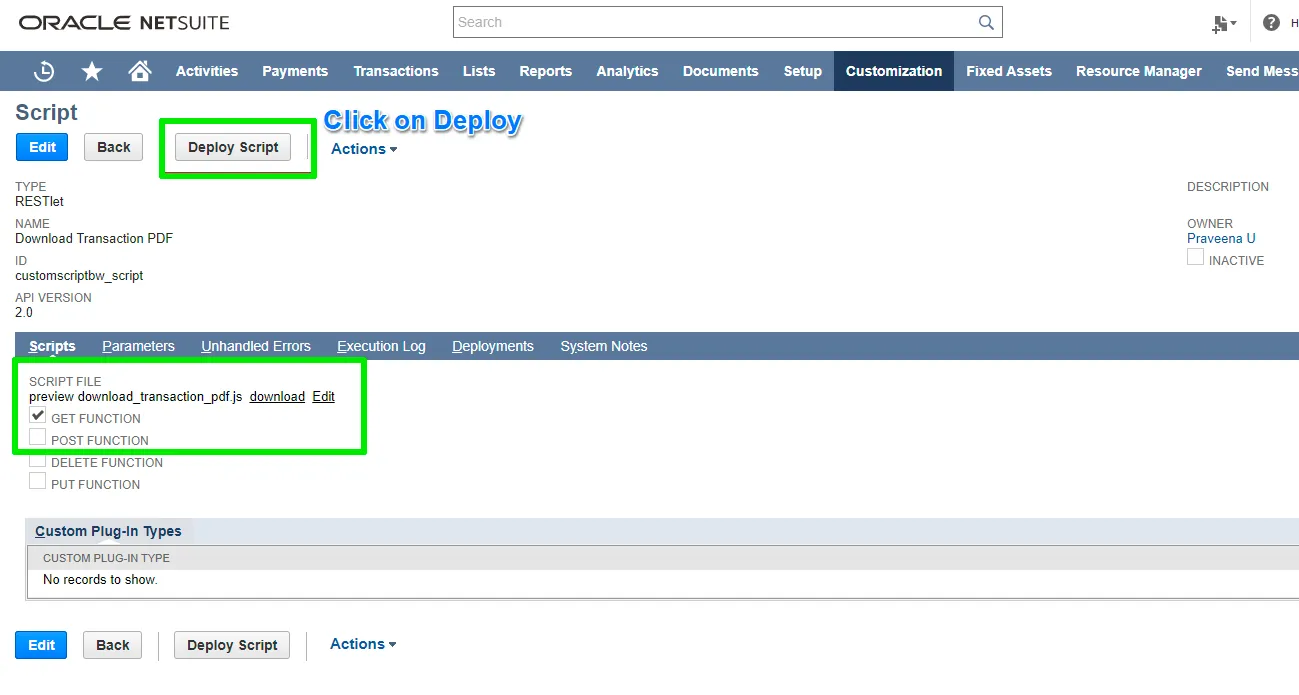1299x695 pixels.
Task: Toggle the POST FUNCTION checkbox
Action: point(37,437)
